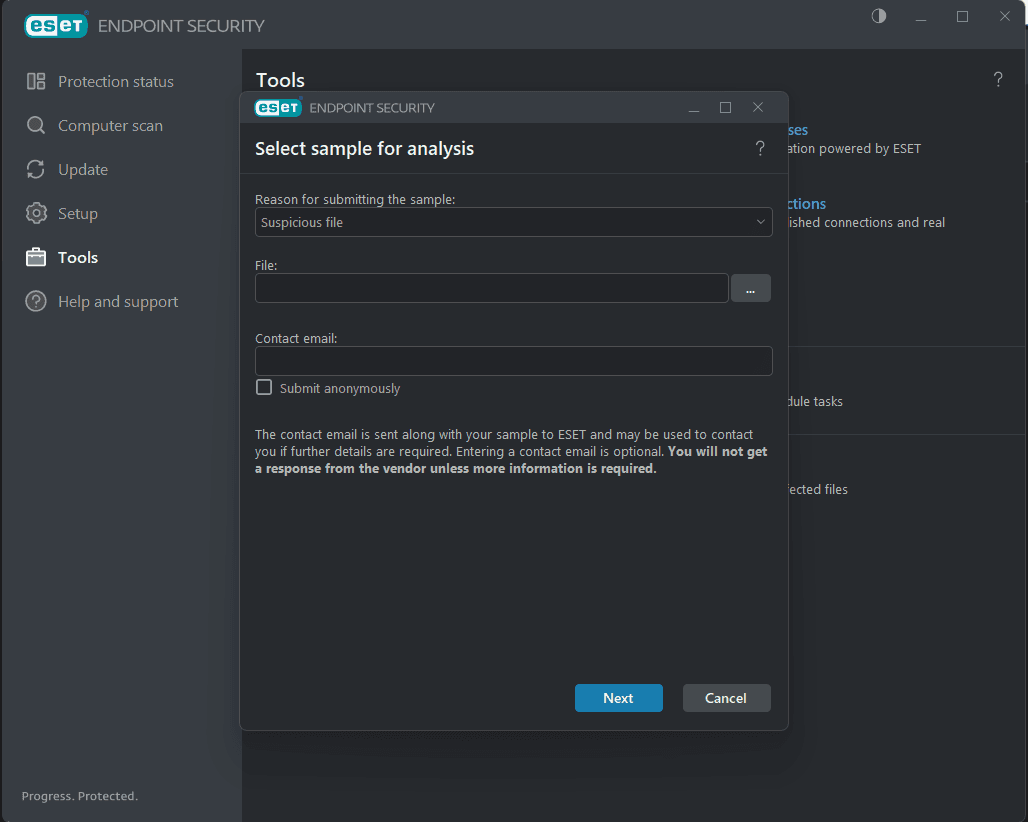1028x822 pixels.
Task: Close the main ESET window
Action: point(1004,16)
